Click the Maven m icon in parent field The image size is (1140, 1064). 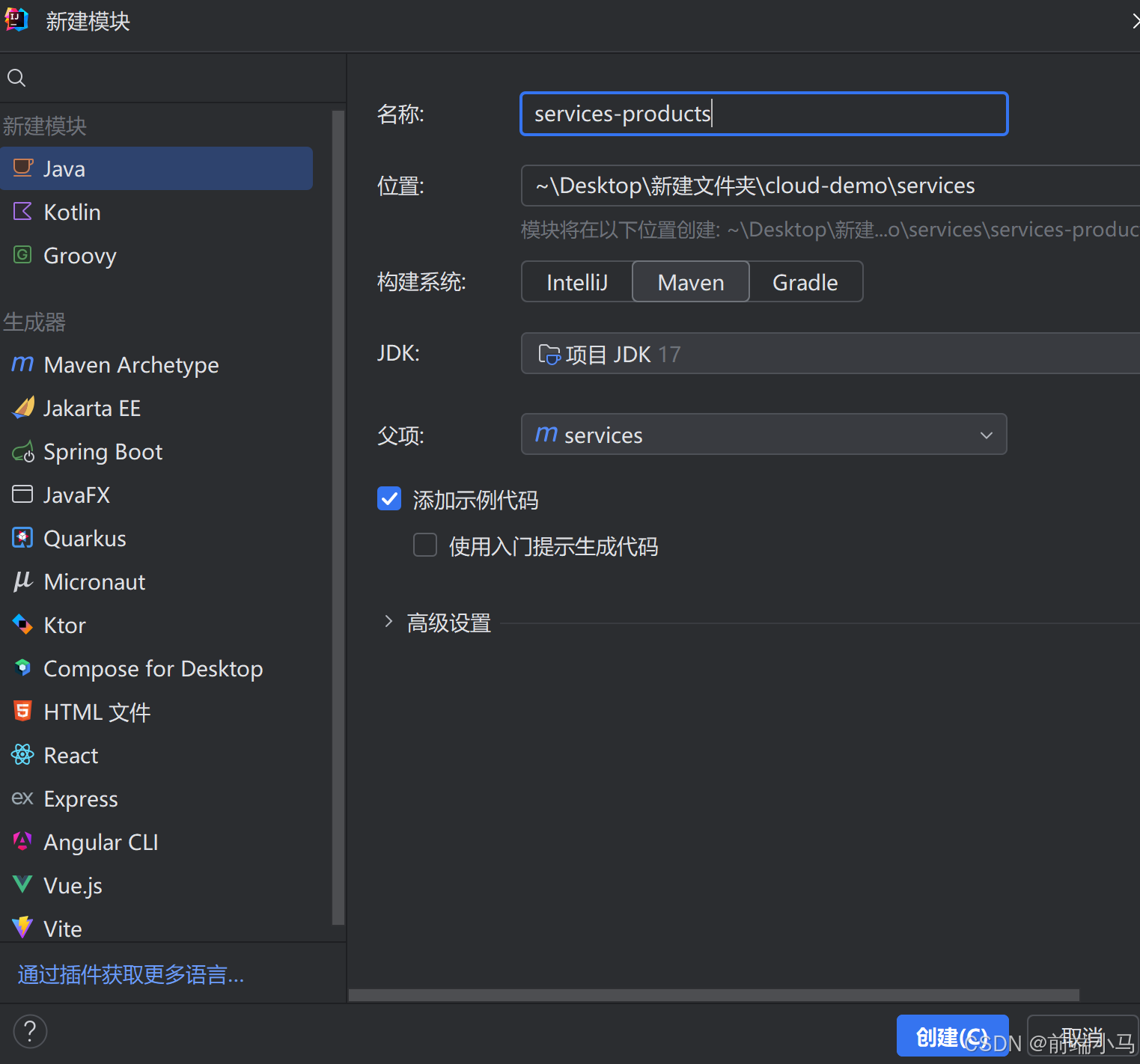click(x=546, y=433)
